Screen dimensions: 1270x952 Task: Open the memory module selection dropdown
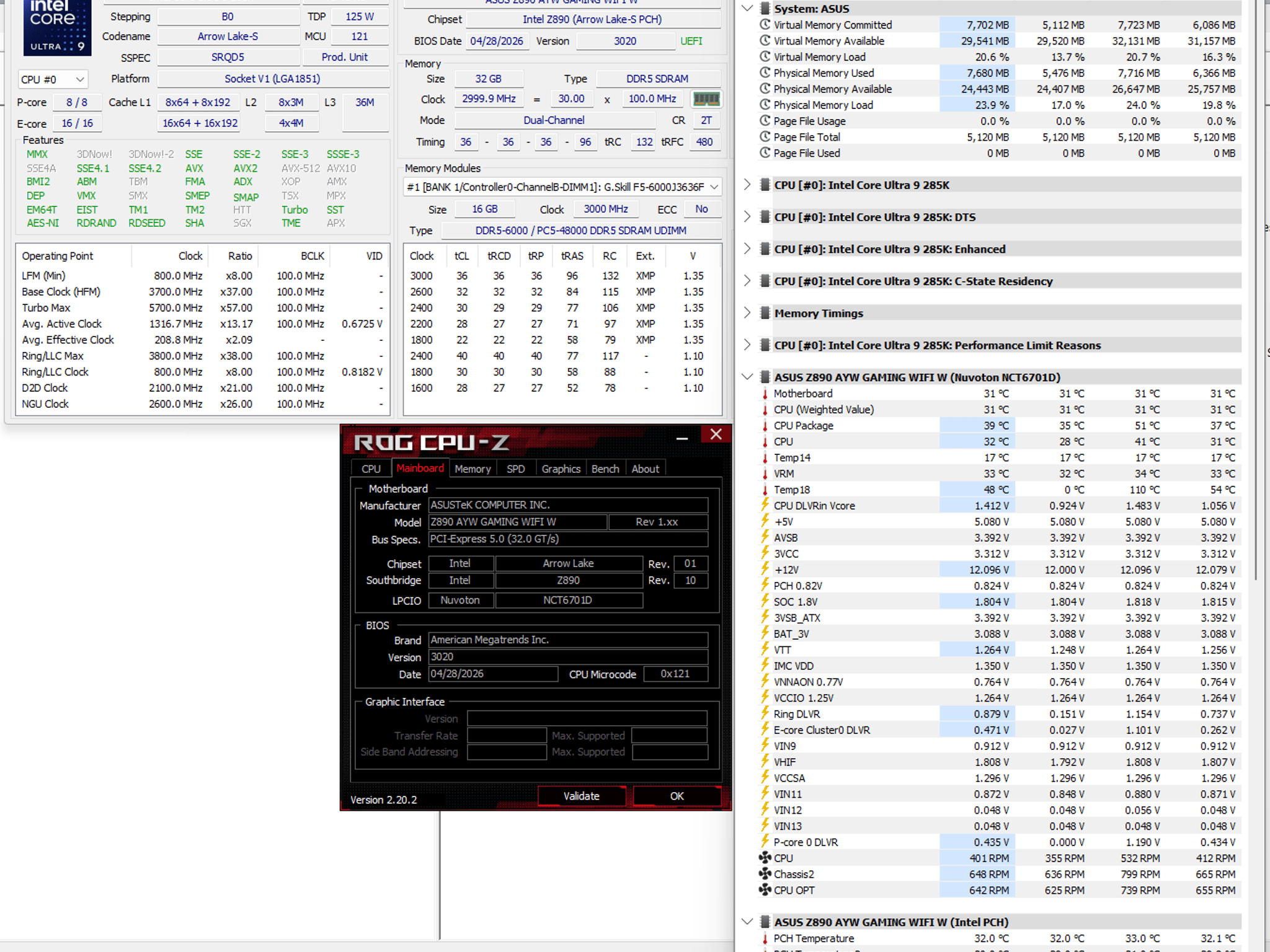click(x=562, y=187)
